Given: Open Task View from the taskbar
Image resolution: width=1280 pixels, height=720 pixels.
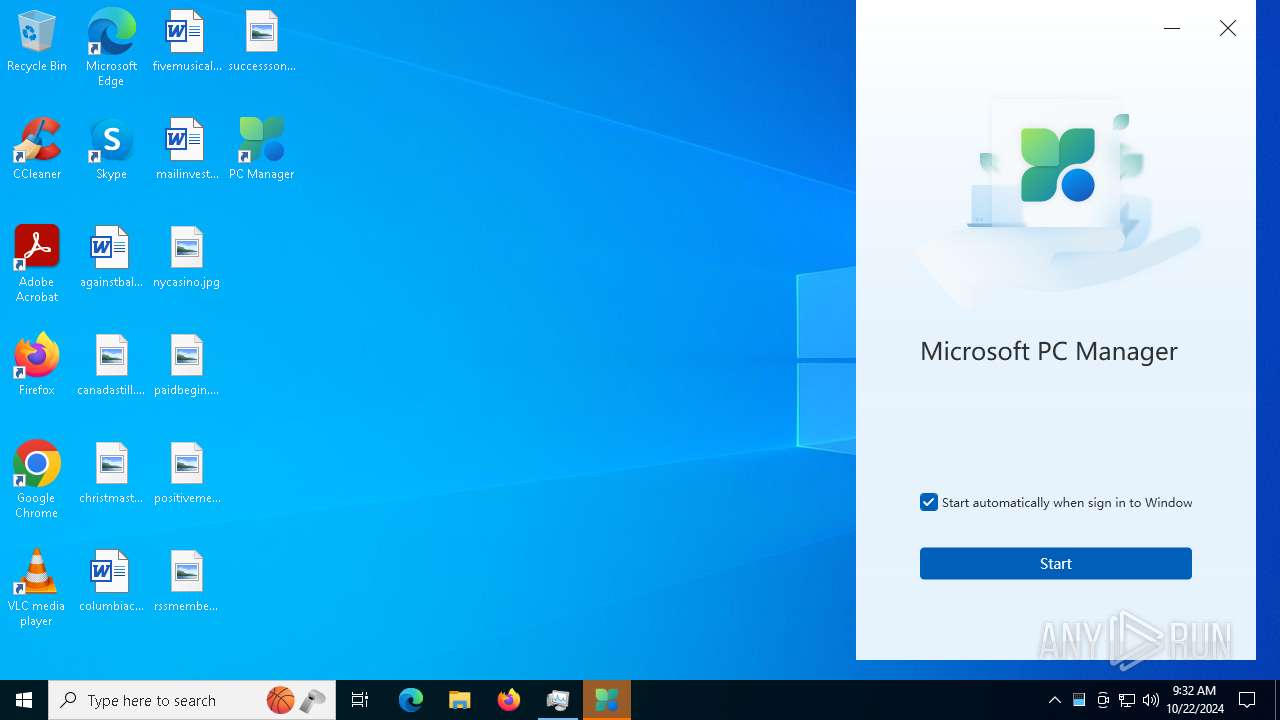Looking at the screenshot, I should tap(360, 700).
